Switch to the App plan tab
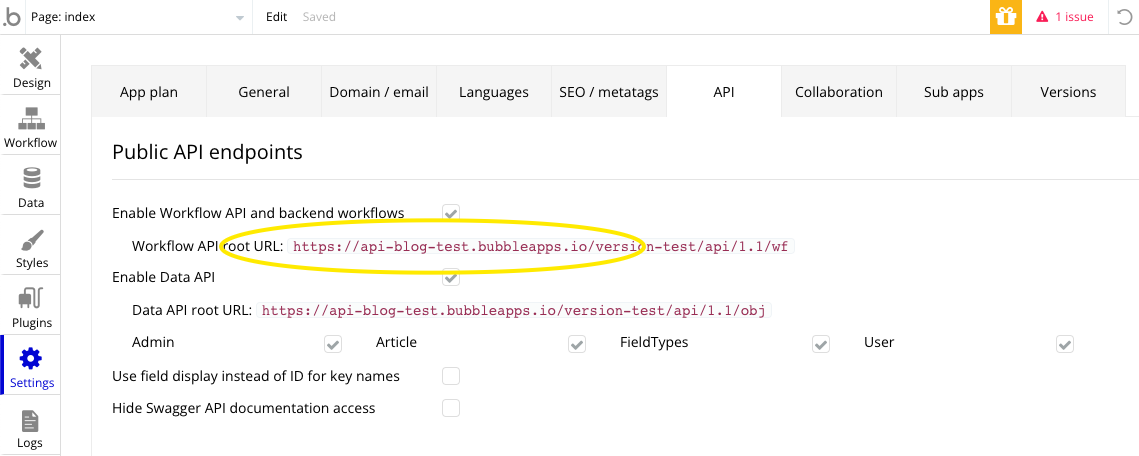 click(x=149, y=91)
